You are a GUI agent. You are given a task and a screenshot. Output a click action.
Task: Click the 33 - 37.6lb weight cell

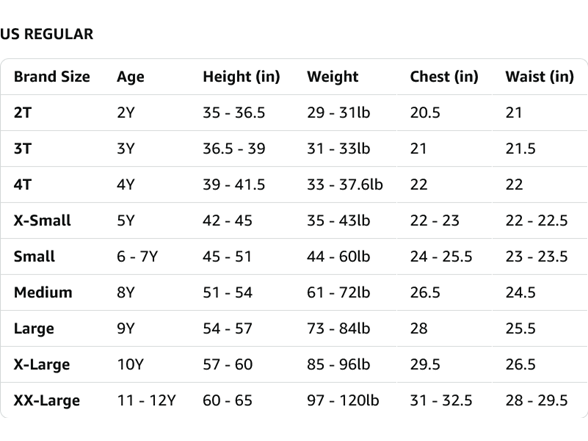(x=345, y=184)
